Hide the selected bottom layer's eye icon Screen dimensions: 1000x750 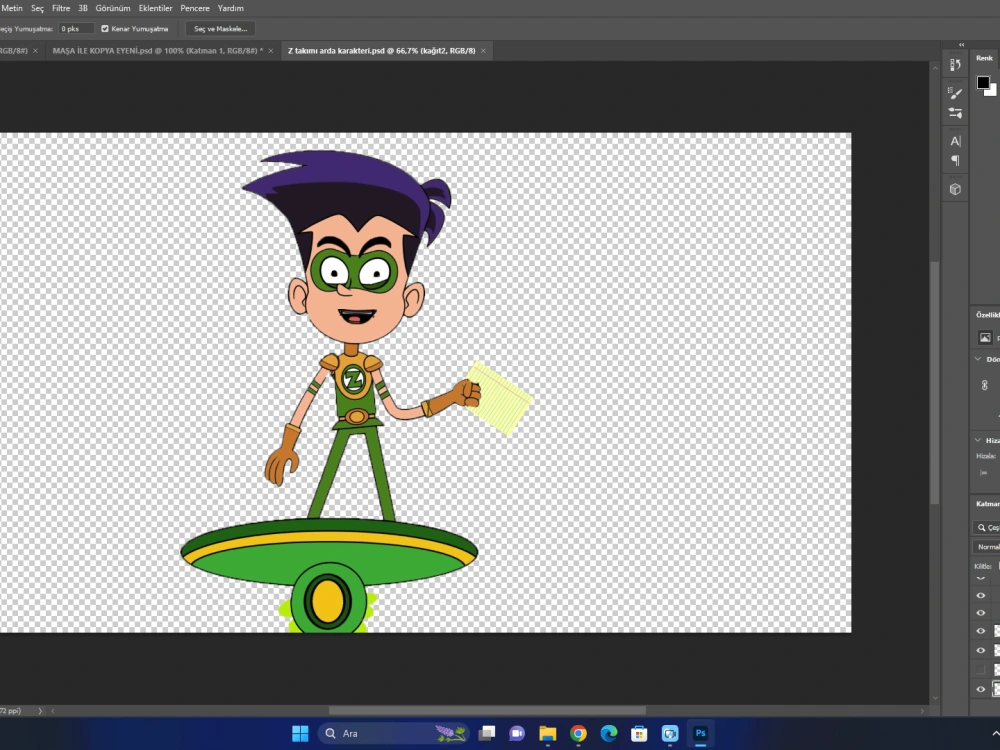(x=981, y=689)
